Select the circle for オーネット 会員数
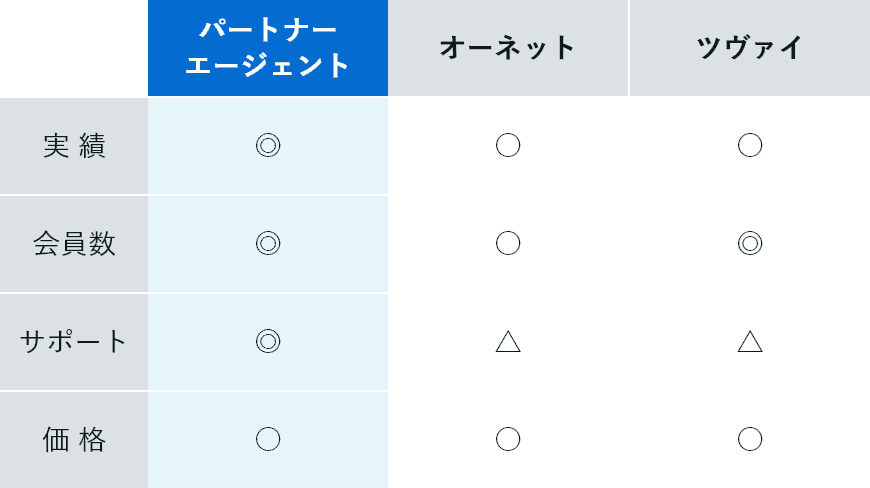The height and width of the screenshot is (488, 870). pos(508,243)
